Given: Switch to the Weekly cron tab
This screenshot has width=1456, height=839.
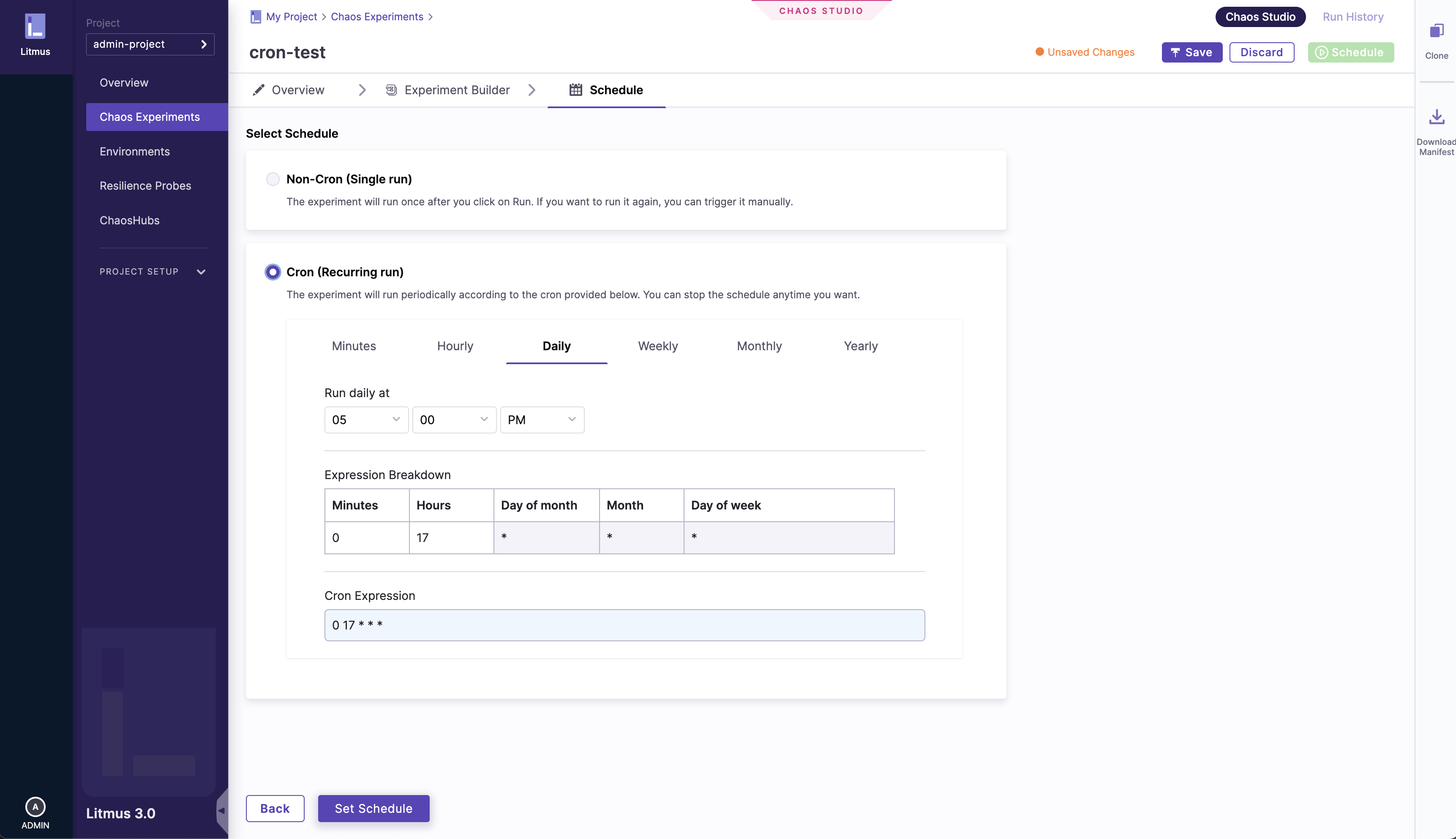Looking at the screenshot, I should click(x=657, y=346).
